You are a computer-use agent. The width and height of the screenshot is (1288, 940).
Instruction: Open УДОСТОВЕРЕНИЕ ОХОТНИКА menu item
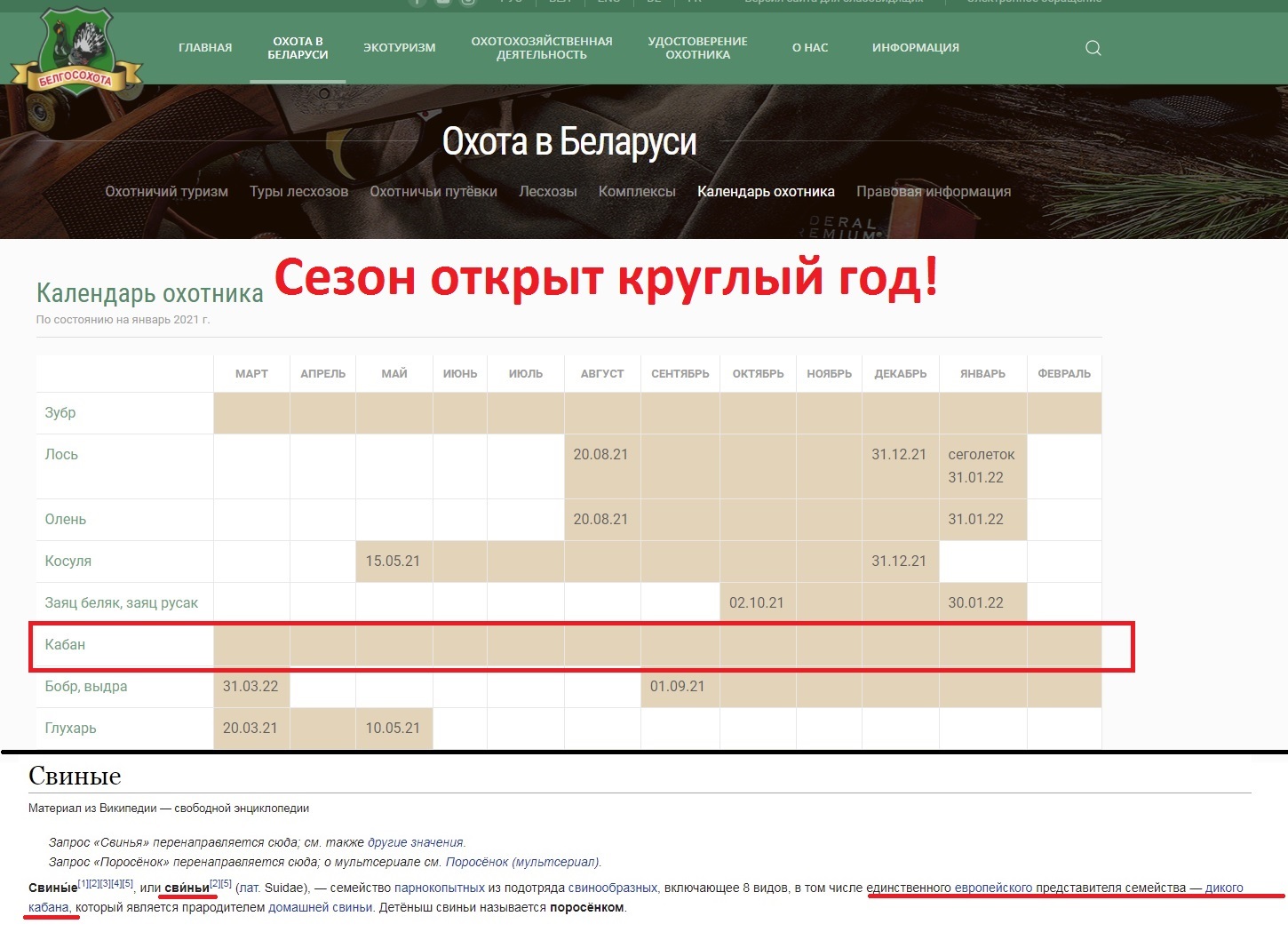(697, 48)
